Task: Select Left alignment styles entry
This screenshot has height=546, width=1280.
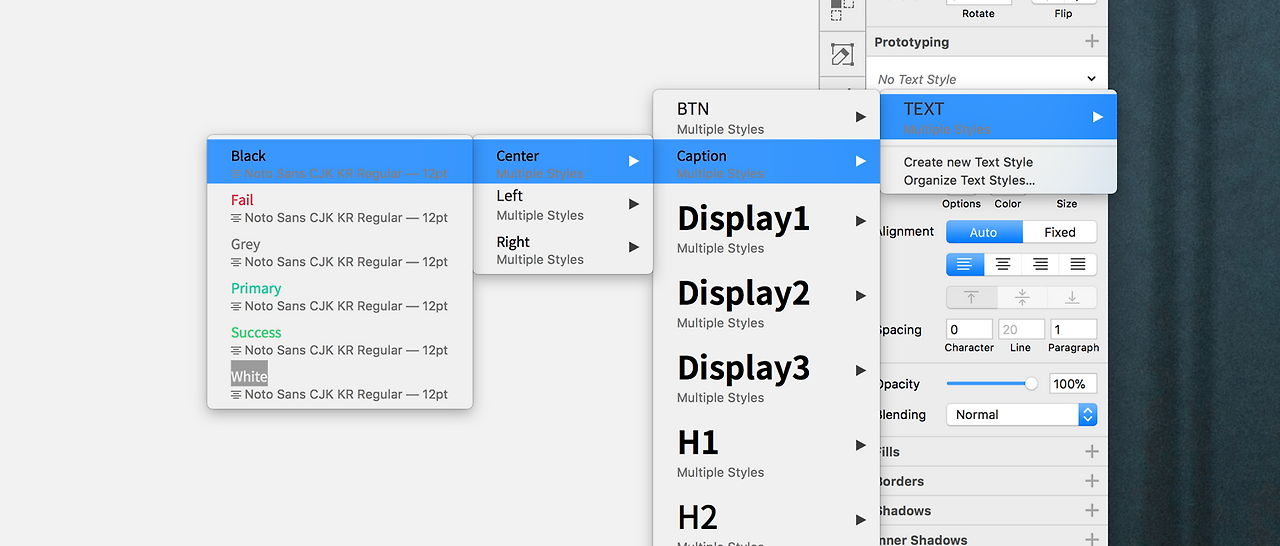Action: click(563, 205)
